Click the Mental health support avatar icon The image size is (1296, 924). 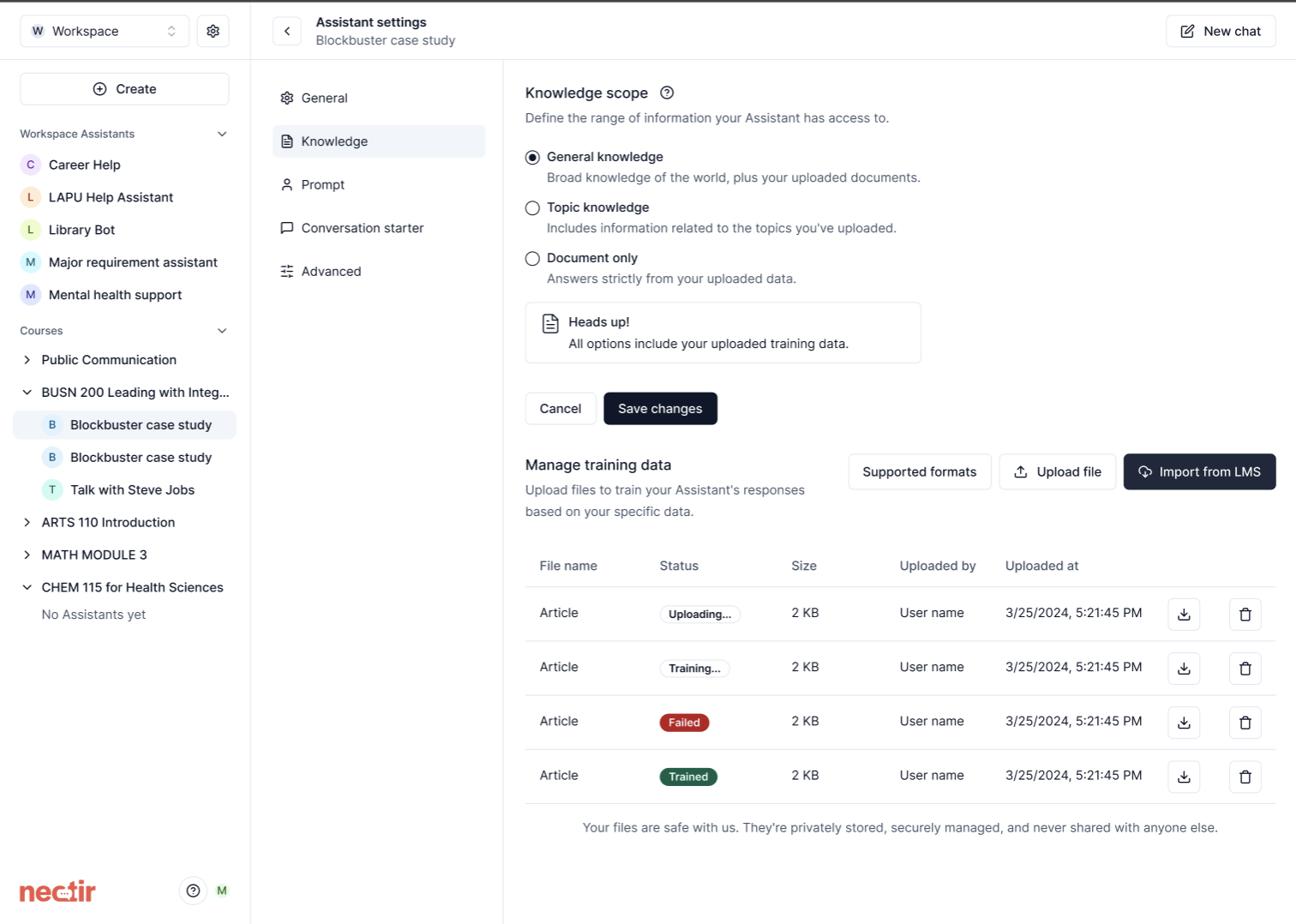[x=31, y=295]
